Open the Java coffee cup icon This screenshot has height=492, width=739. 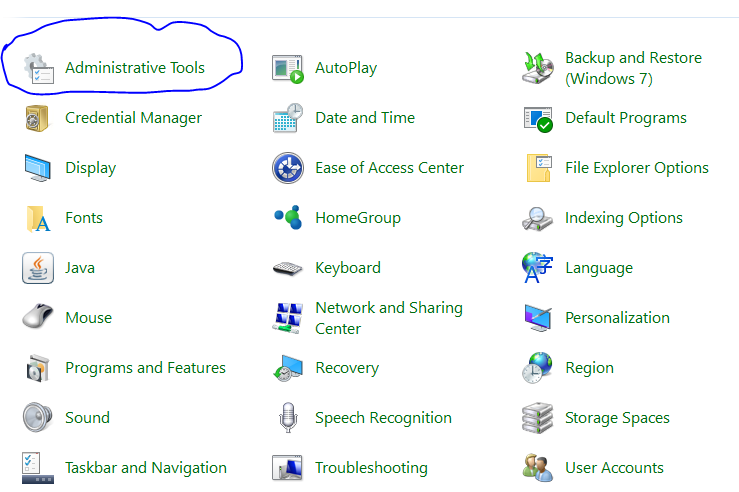tap(38, 268)
